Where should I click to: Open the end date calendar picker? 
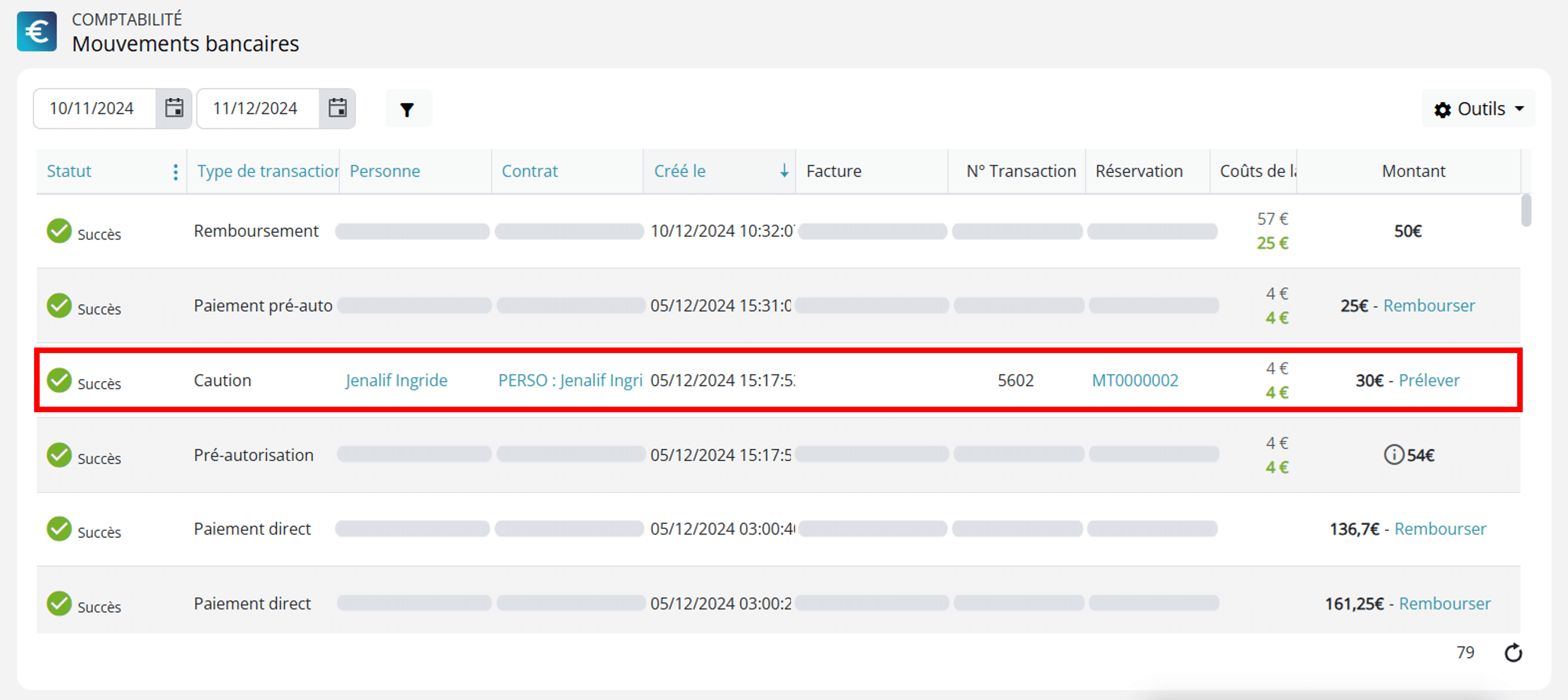point(337,108)
